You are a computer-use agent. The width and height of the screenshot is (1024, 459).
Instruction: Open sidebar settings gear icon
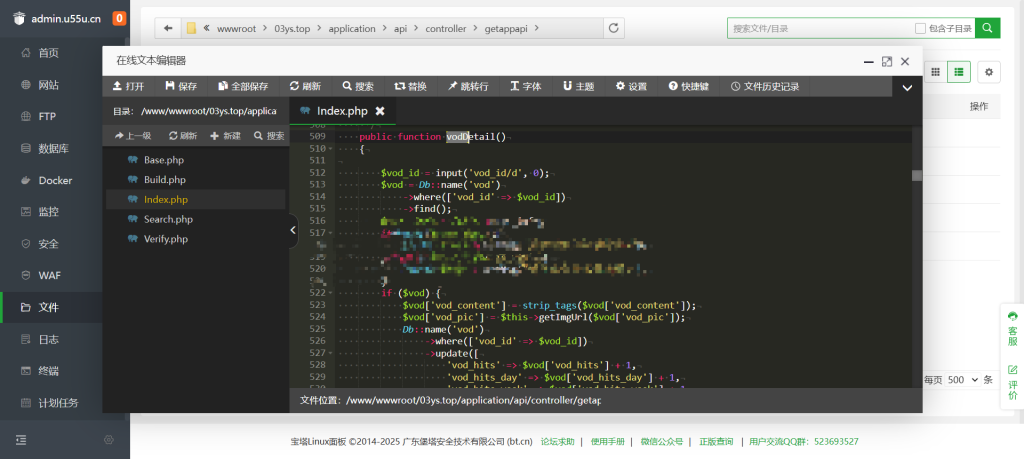pos(109,440)
